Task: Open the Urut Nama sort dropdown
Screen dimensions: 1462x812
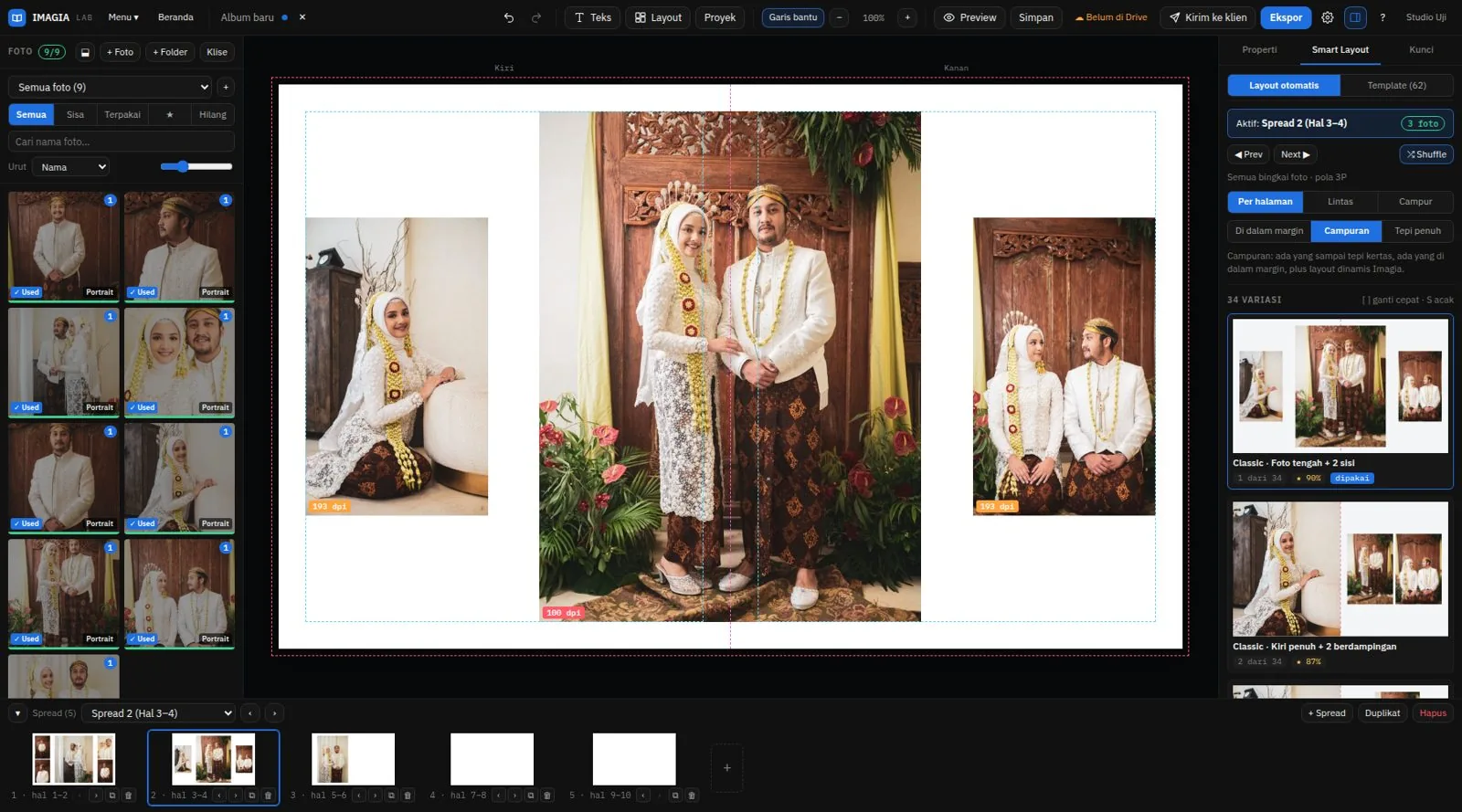Action: [71, 167]
